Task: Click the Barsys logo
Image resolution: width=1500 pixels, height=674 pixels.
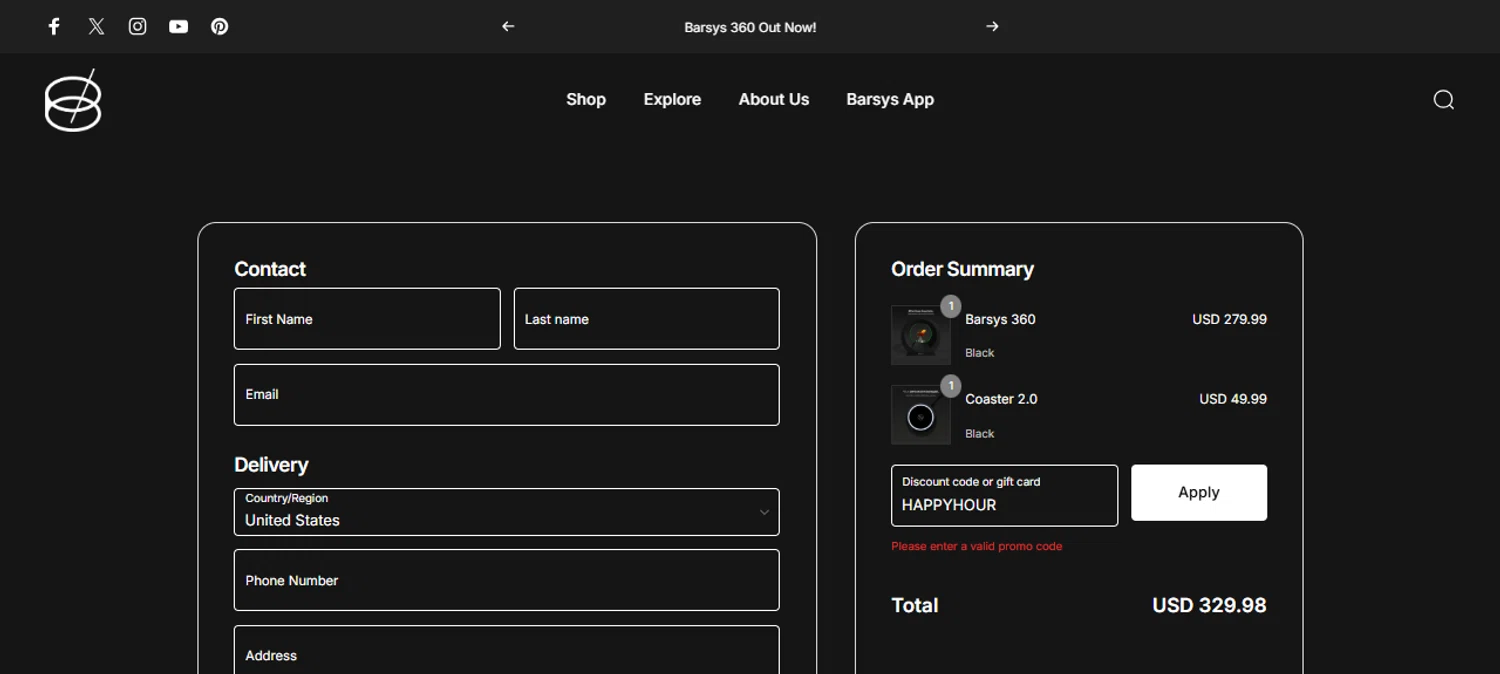Action: [x=73, y=100]
